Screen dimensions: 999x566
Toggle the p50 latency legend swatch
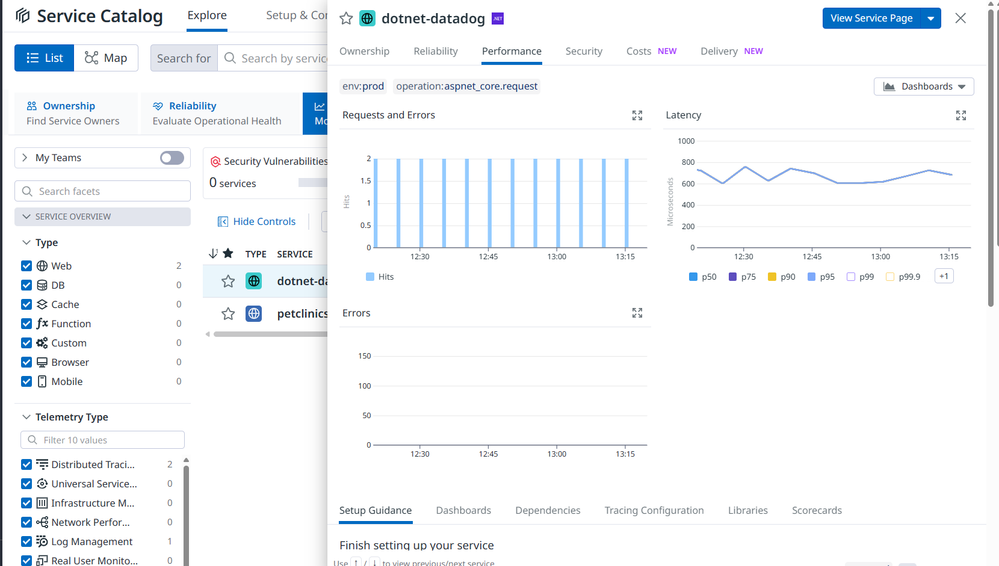point(693,277)
